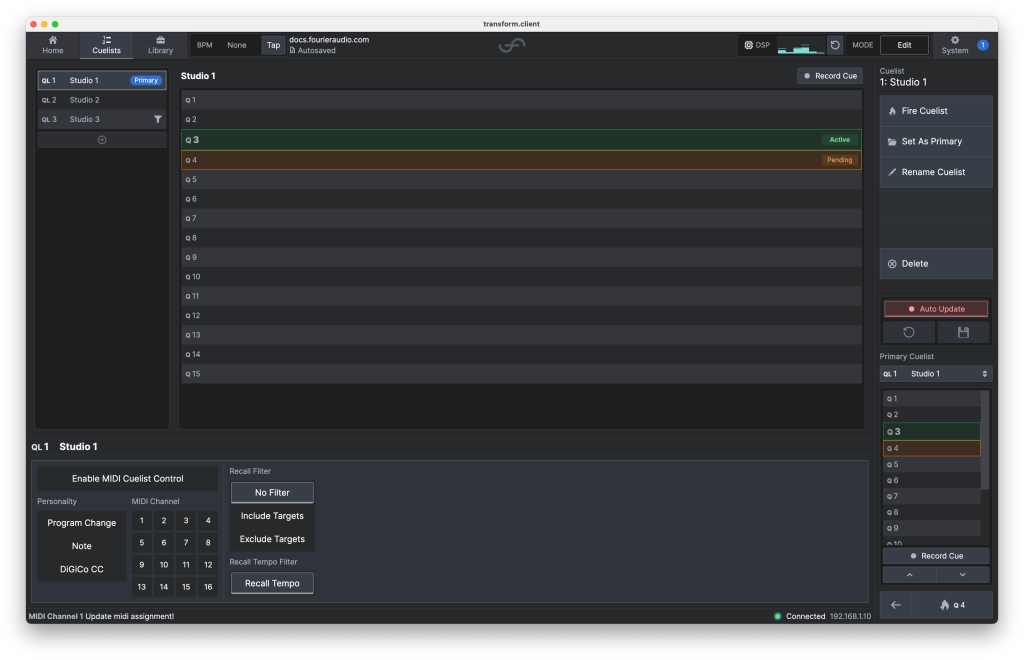Select the Include Targets recall filter

[x=272, y=516]
